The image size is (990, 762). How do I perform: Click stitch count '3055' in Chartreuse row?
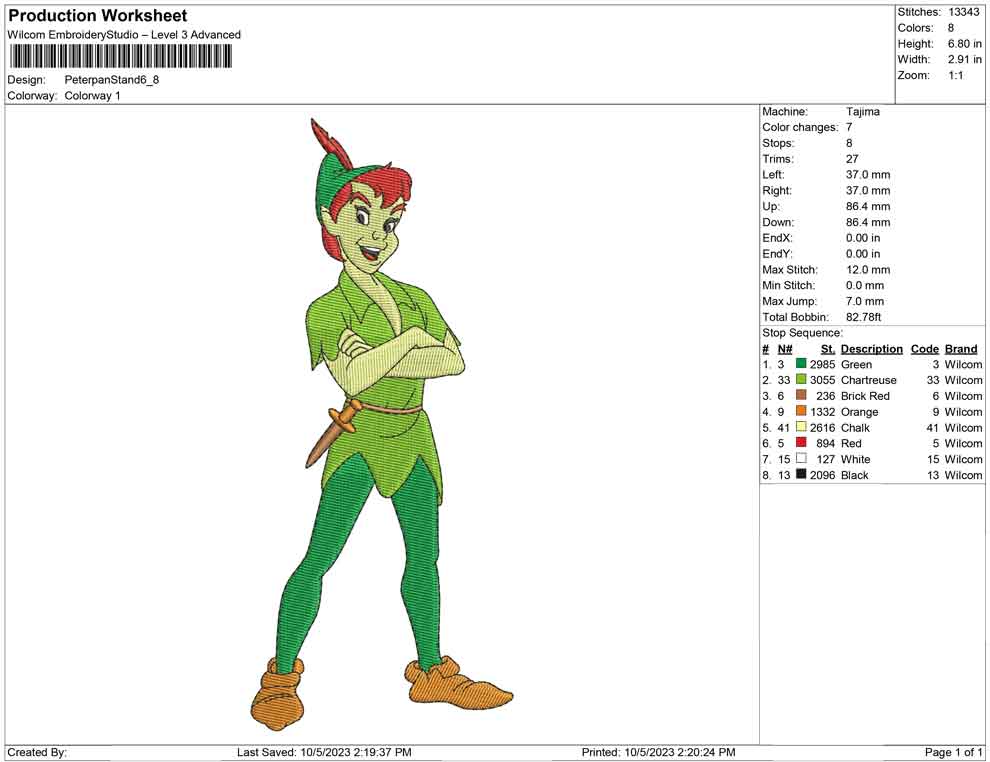(x=822, y=380)
